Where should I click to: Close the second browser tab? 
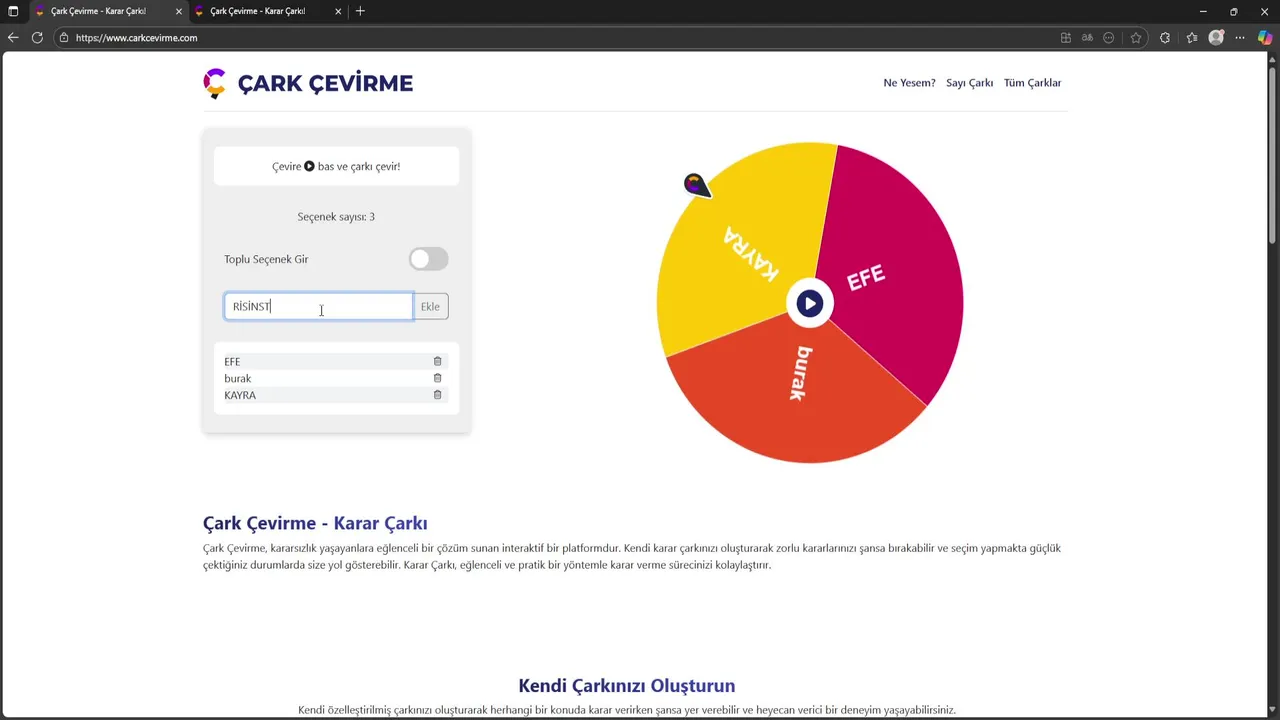coord(338,11)
